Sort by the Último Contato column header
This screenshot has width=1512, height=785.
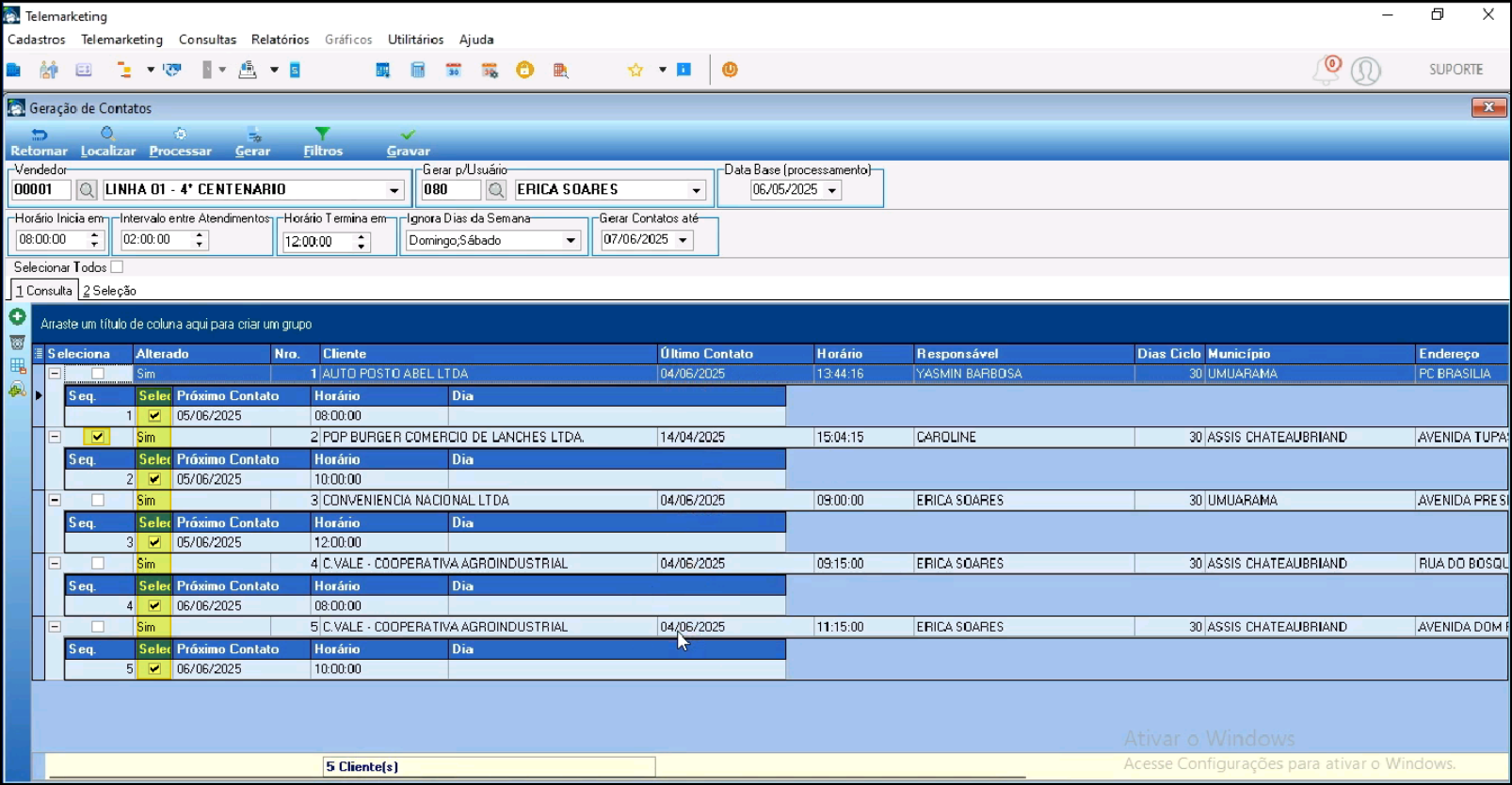(x=735, y=354)
